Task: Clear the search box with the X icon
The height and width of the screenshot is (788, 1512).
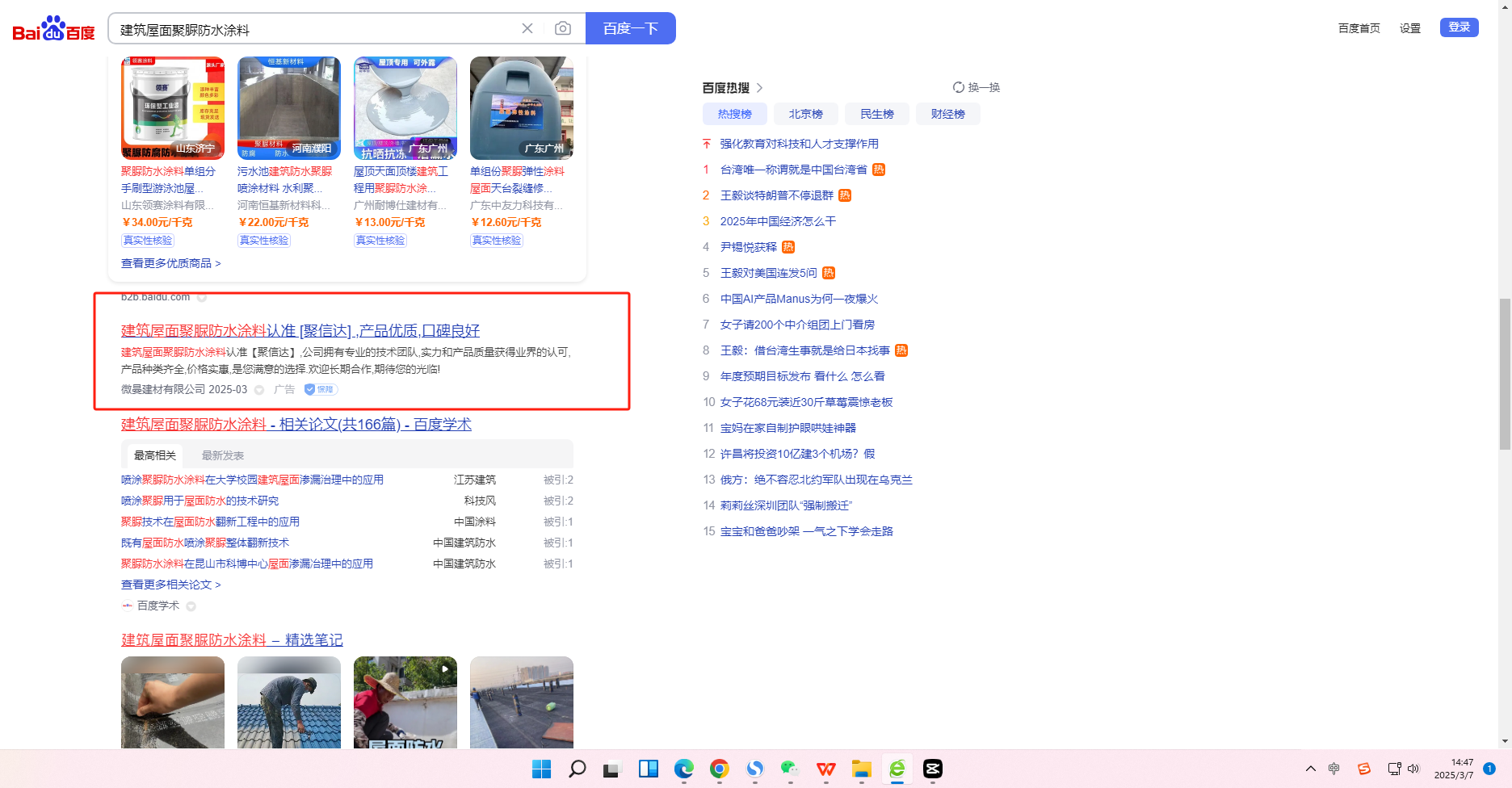Action: point(527,29)
